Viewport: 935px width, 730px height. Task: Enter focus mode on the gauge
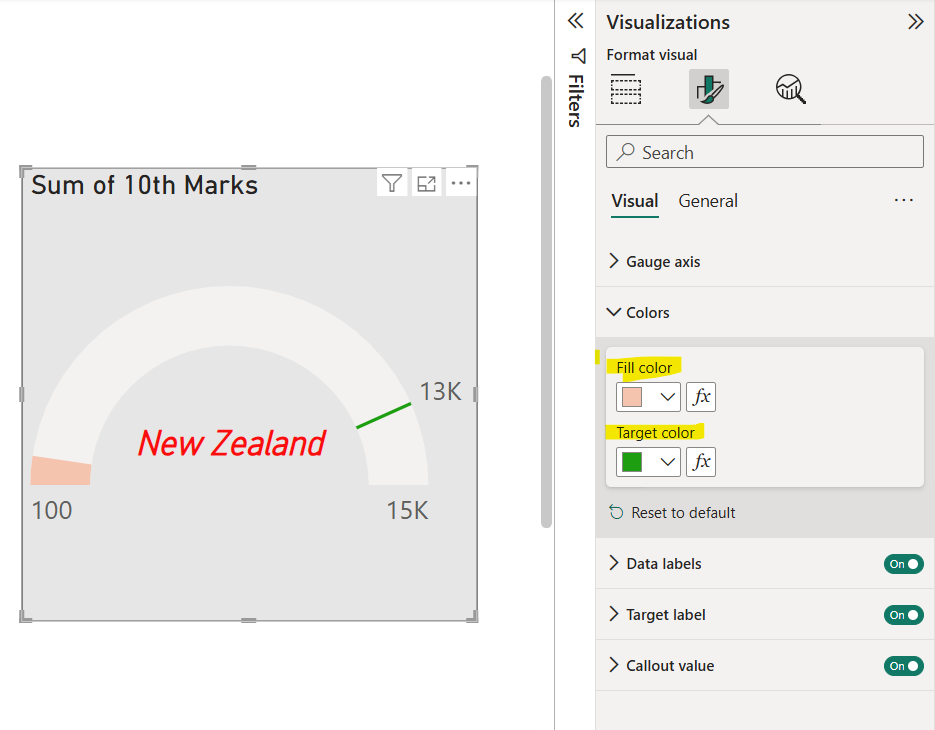(x=426, y=183)
